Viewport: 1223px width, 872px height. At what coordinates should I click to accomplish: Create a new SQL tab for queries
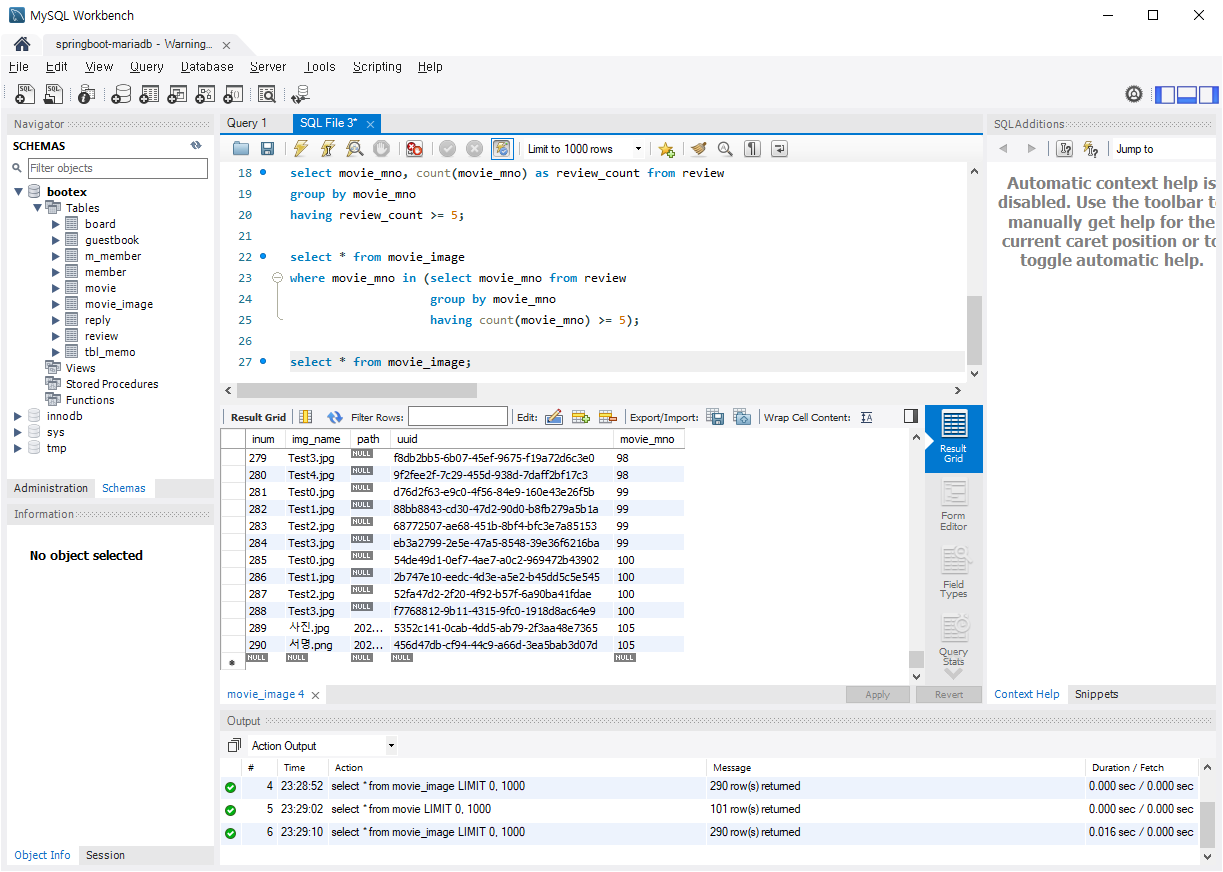26,94
